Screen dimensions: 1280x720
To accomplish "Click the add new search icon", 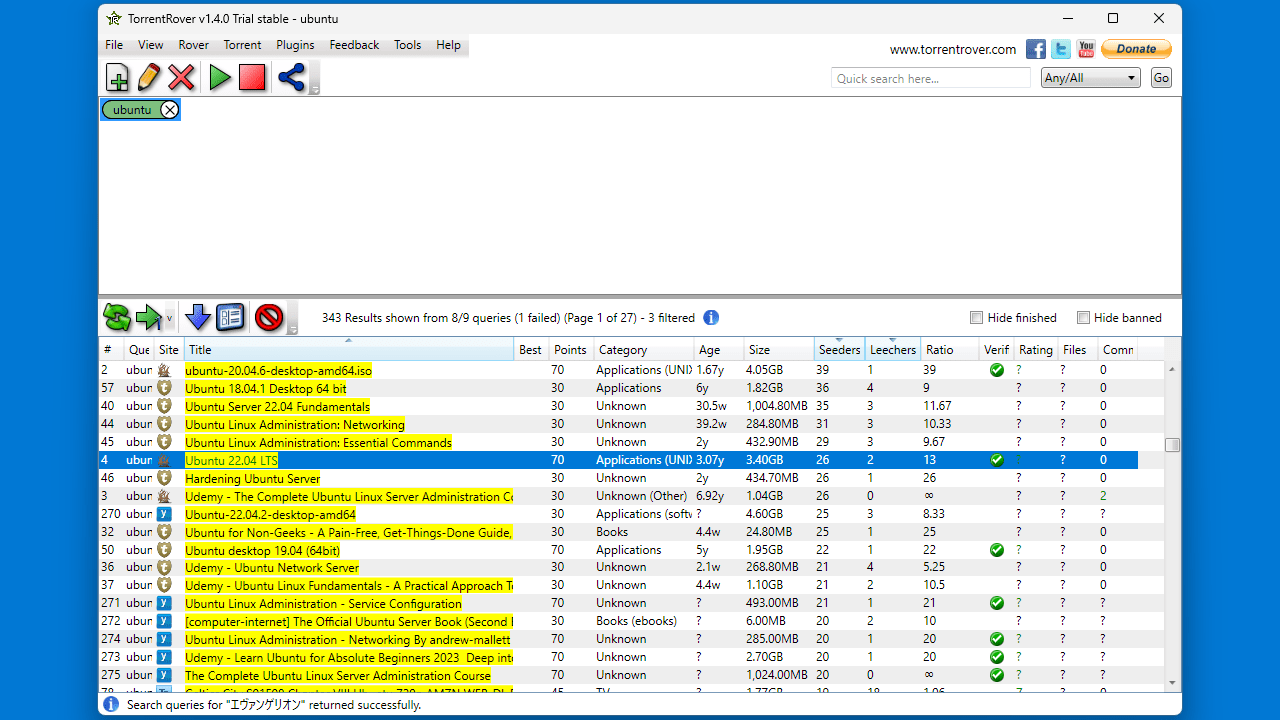I will click(117, 77).
